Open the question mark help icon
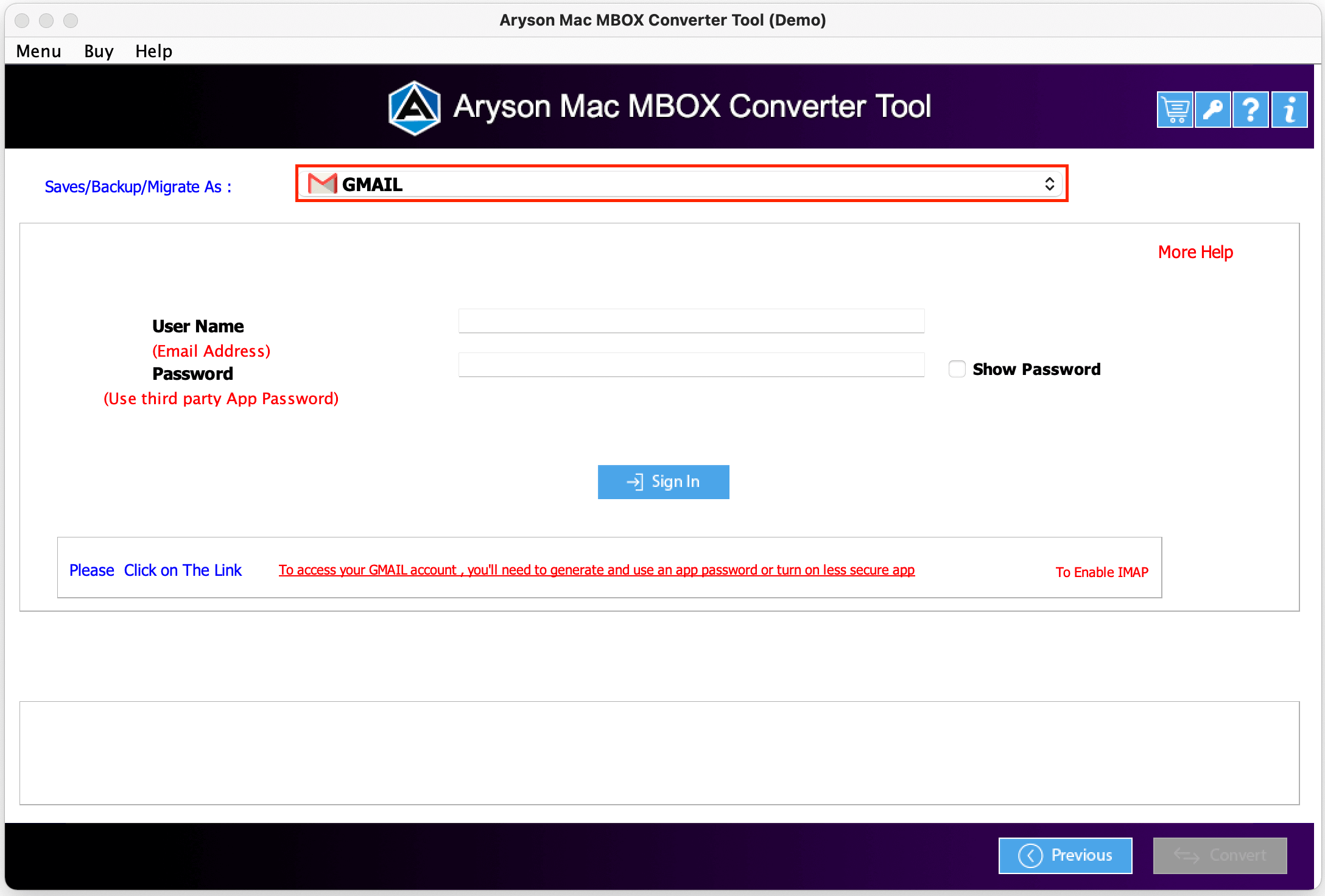The width and height of the screenshot is (1325, 896). click(1250, 110)
